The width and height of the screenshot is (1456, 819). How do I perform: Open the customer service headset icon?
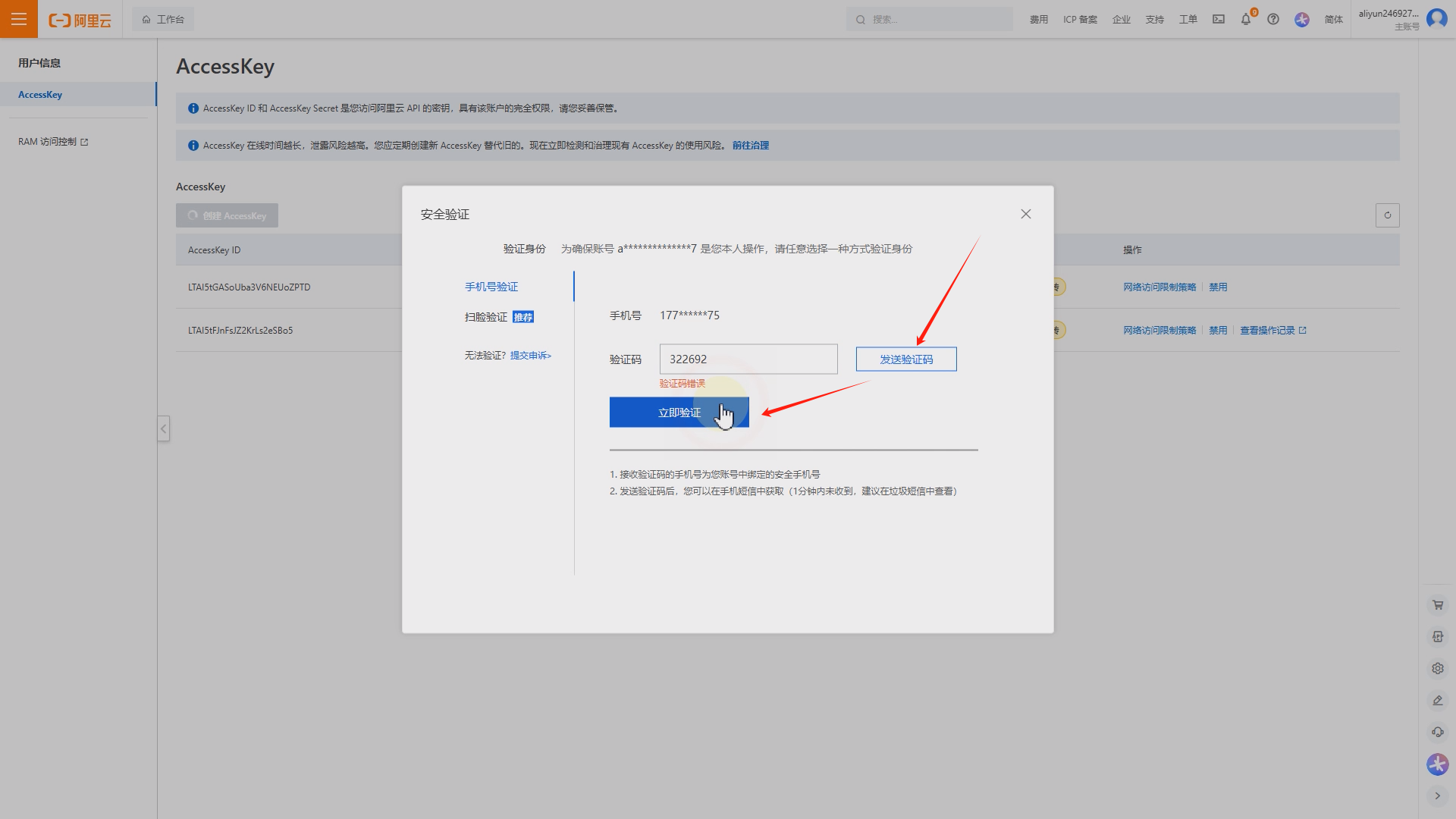pos(1438,733)
